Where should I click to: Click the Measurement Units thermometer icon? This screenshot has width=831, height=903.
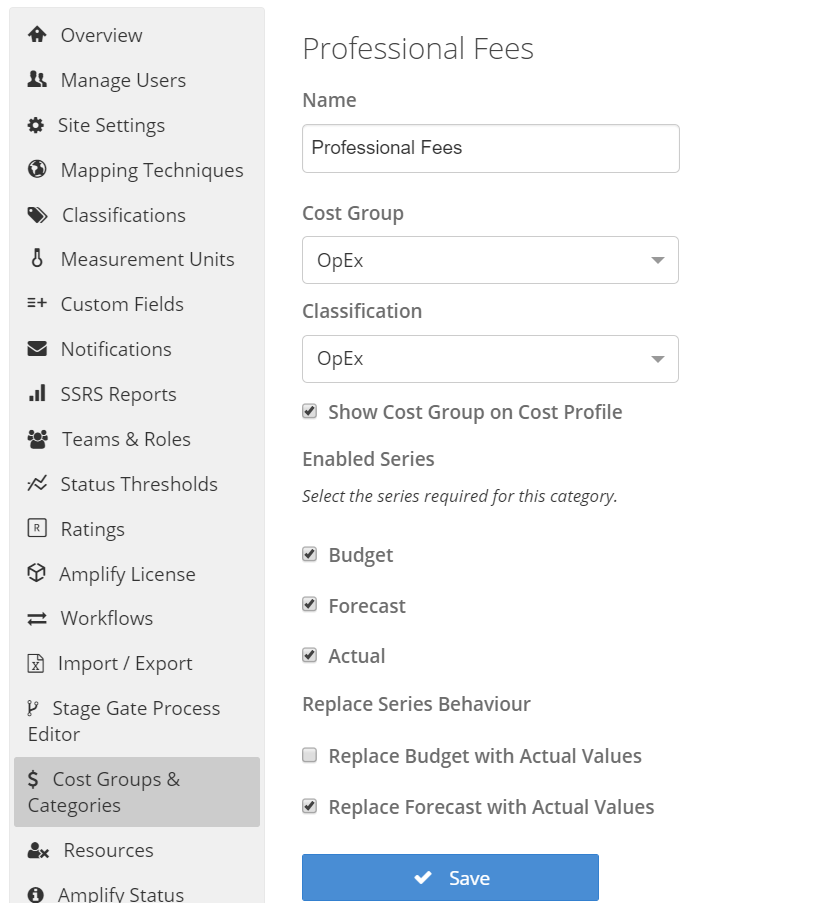(37, 259)
